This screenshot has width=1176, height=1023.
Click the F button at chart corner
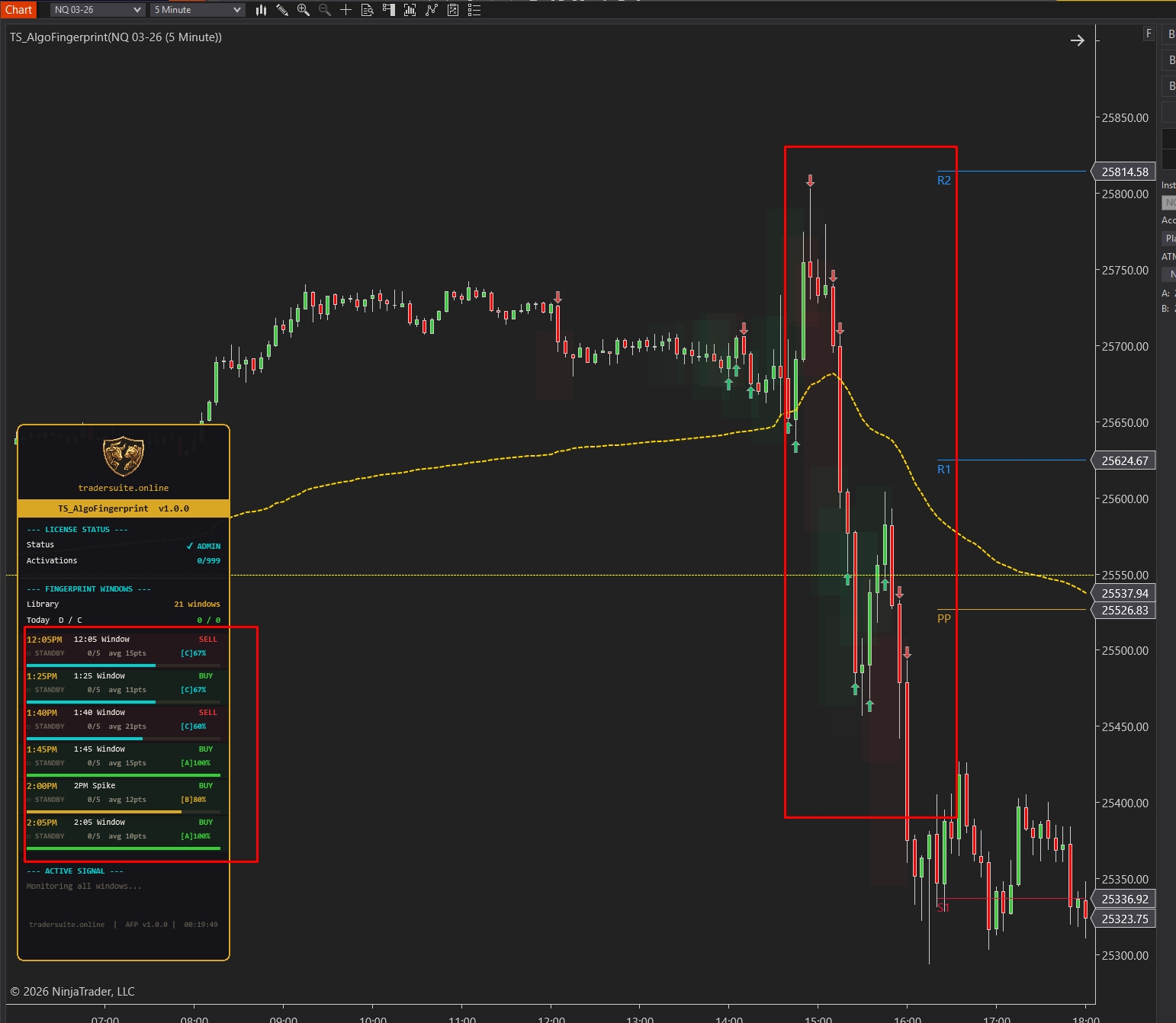pos(1149,34)
